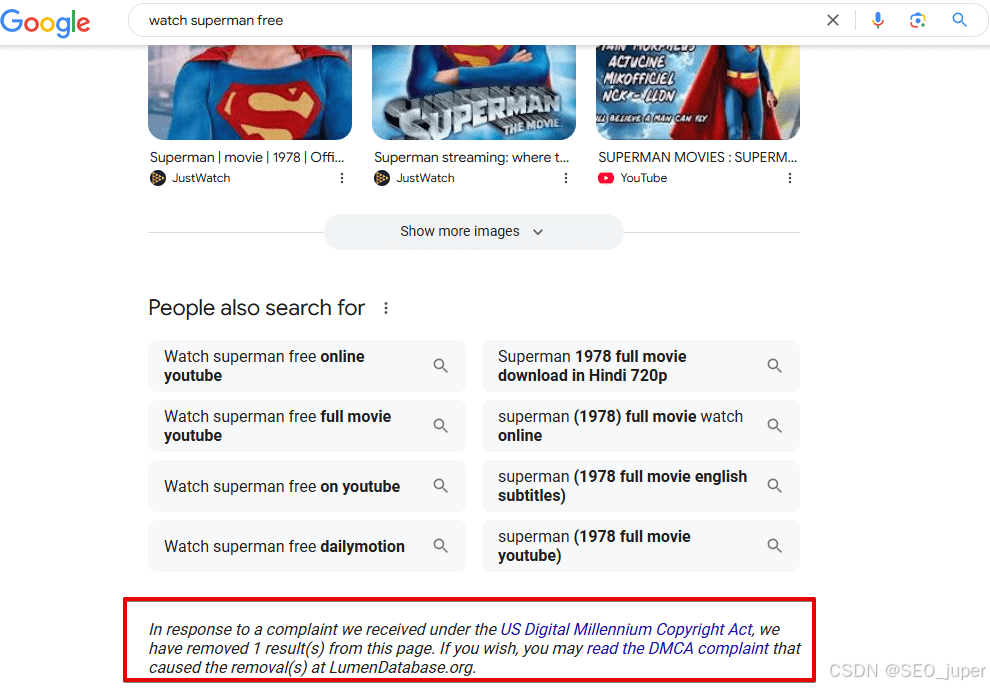
Task: Click magnifier icon beside 1978 full movie youtube)
Action: coord(775,545)
